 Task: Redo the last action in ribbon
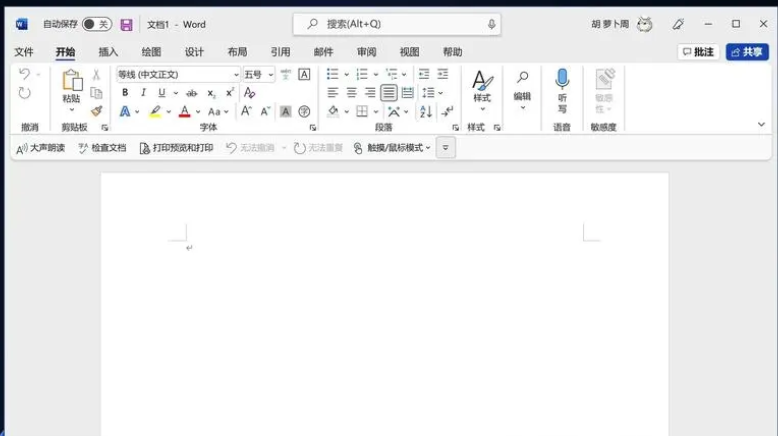point(24,93)
